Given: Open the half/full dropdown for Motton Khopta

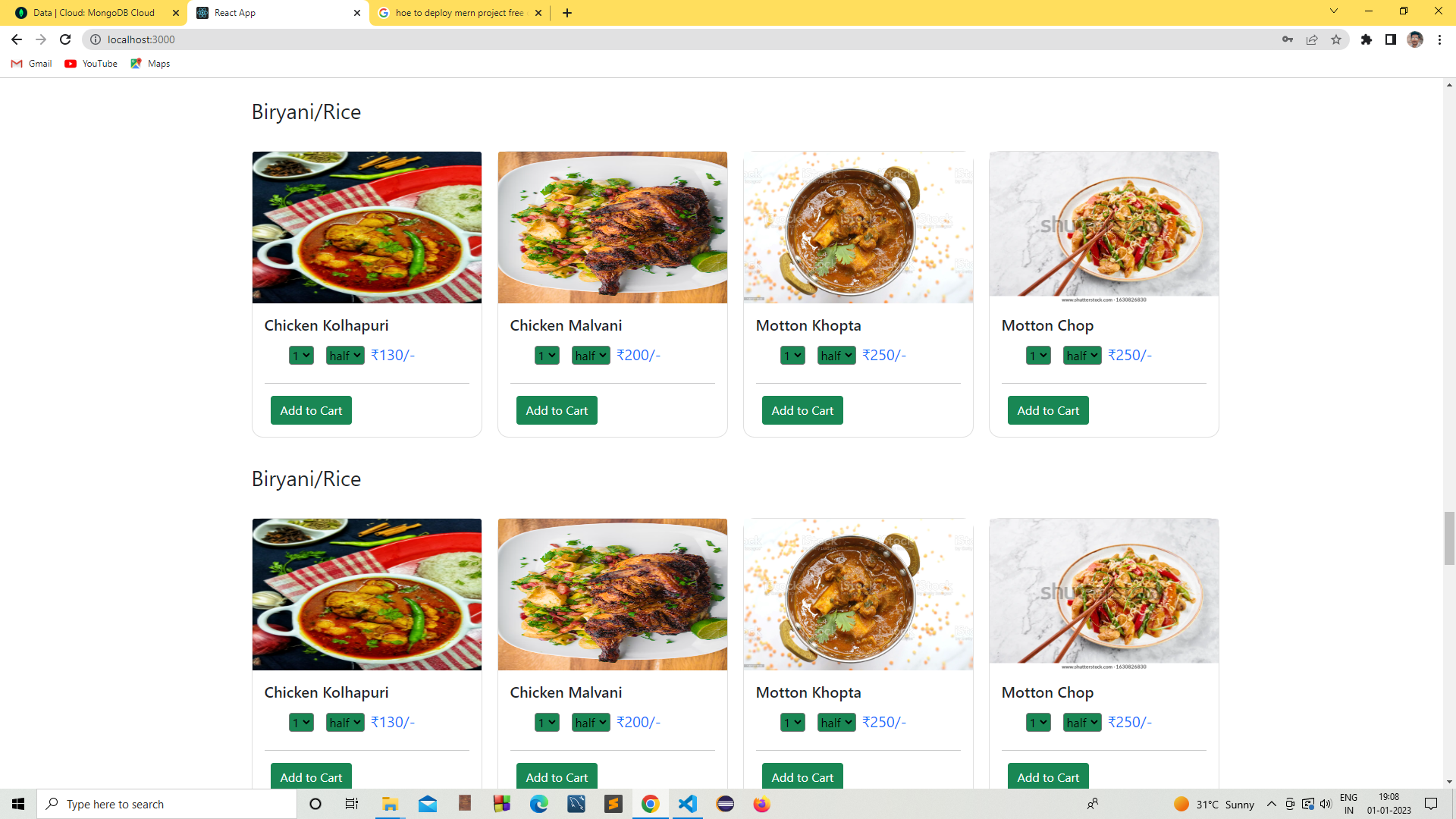Looking at the screenshot, I should (835, 355).
